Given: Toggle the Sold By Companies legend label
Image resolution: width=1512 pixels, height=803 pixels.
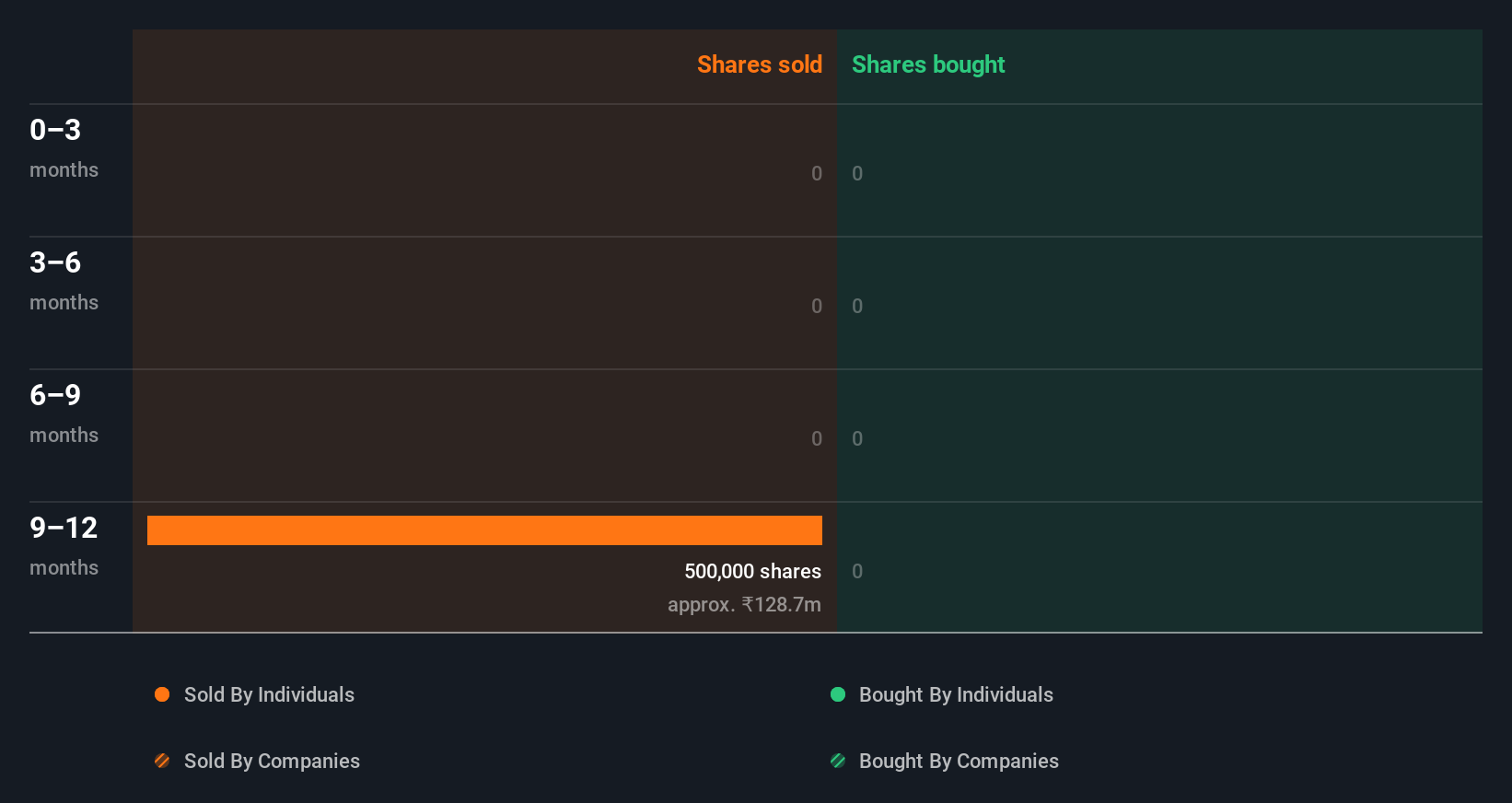Looking at the screenshot, I should click(272, 761).
